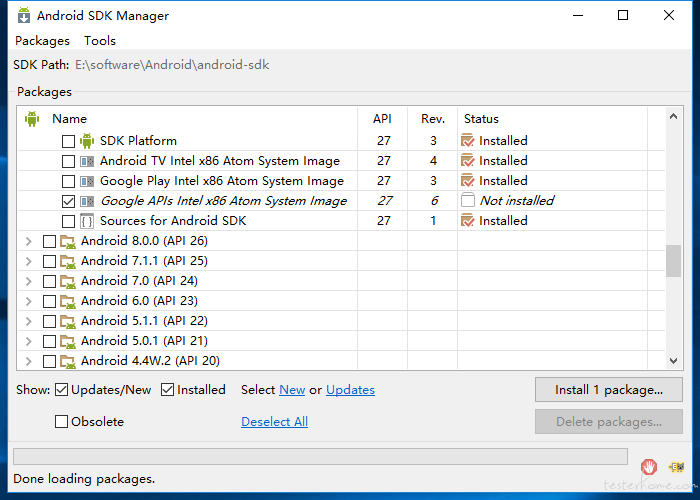Open the Tools menu
Image resolution: width=700 pixels, height=500 pixels.
[x=100, y=41]
